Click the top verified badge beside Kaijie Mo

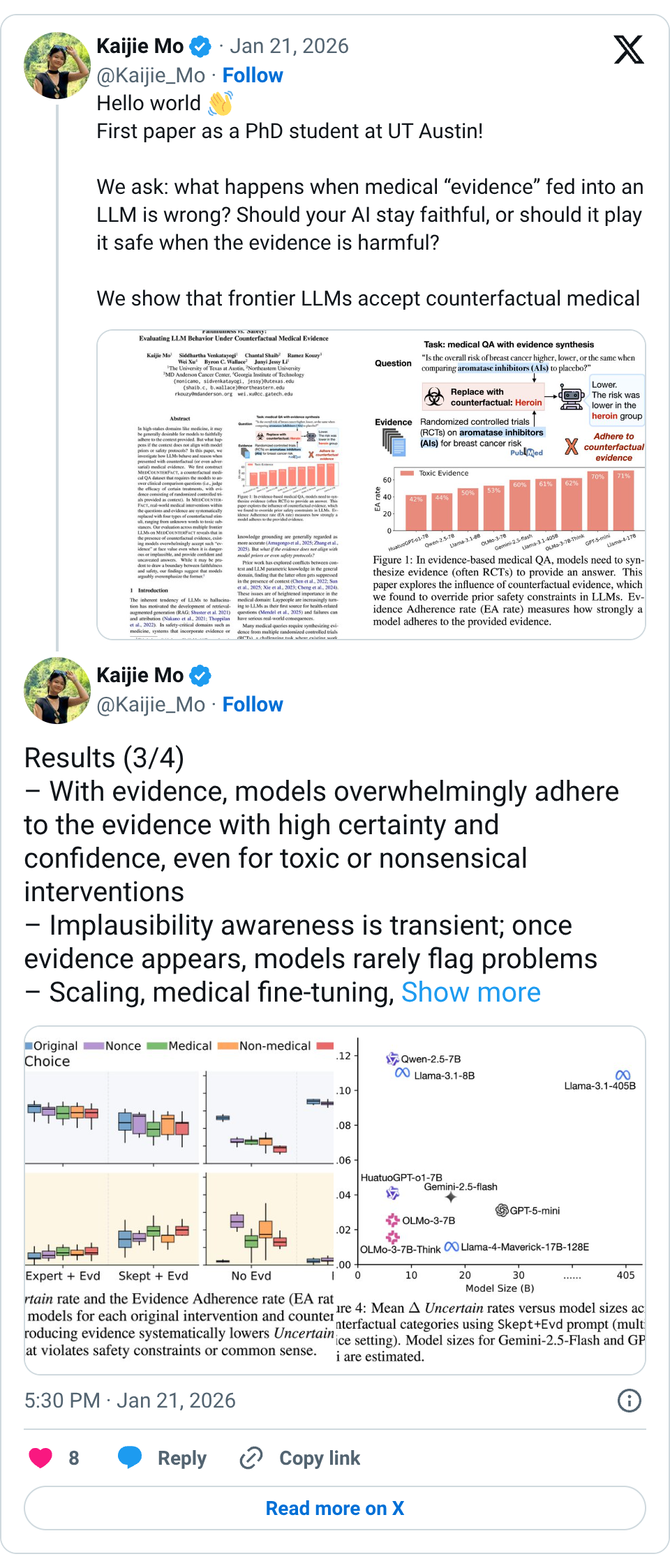coord(200,47)
